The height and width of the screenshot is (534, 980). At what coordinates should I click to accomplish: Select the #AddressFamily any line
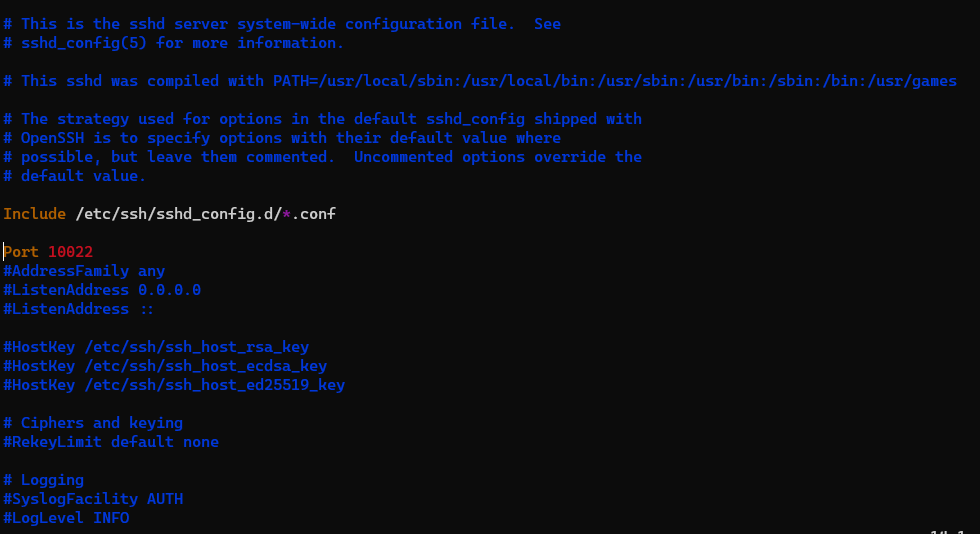pyautogui.click(x=84, y=271)
